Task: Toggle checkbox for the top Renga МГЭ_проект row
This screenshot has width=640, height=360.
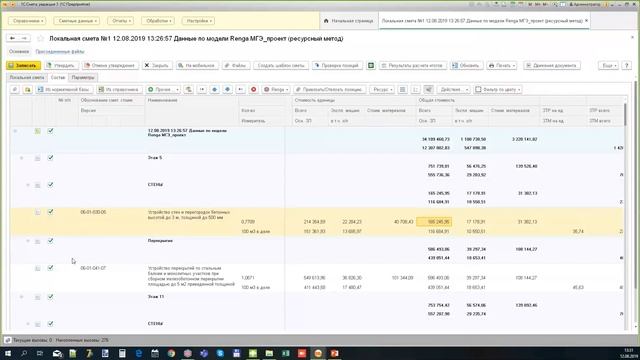Action: (51, 131)
